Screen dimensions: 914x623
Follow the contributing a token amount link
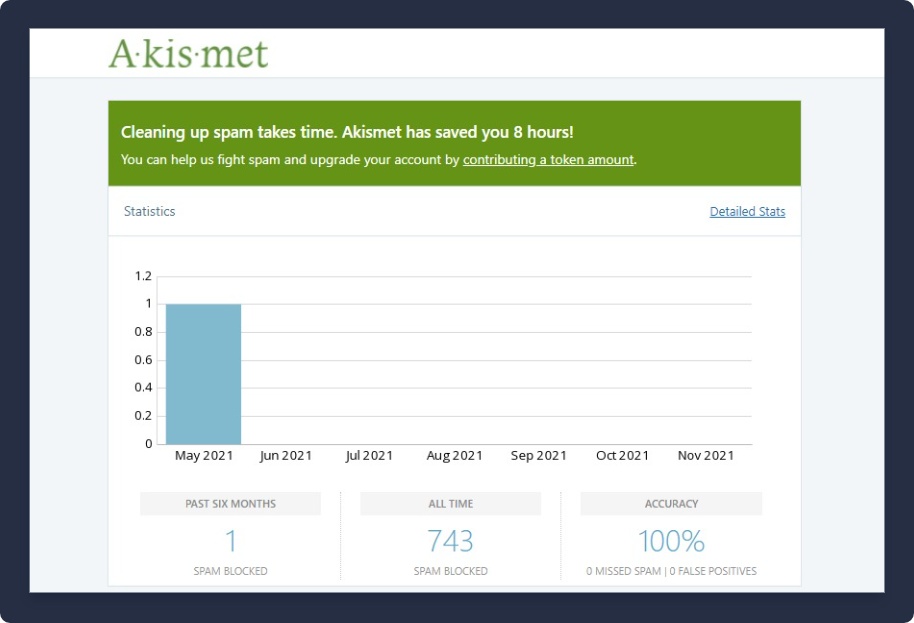pyautogui.click(x=548, y=160)
